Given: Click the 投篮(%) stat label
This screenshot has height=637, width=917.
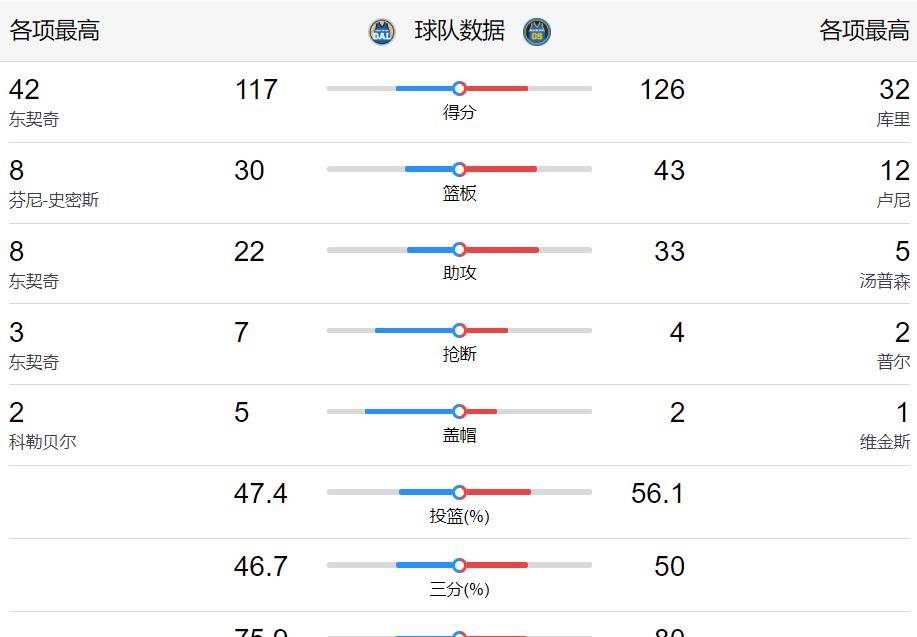Looking at the screenshot, I should (459, 516).
